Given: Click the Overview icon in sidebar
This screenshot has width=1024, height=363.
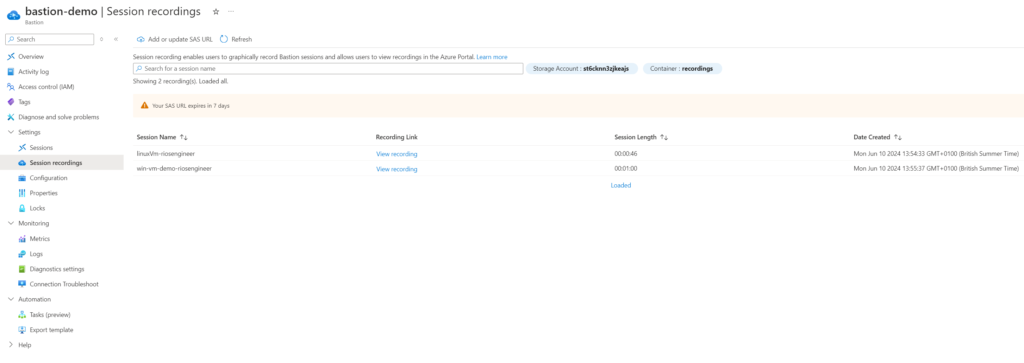Looking at the screenshot, I should click(x=11, y=57).
